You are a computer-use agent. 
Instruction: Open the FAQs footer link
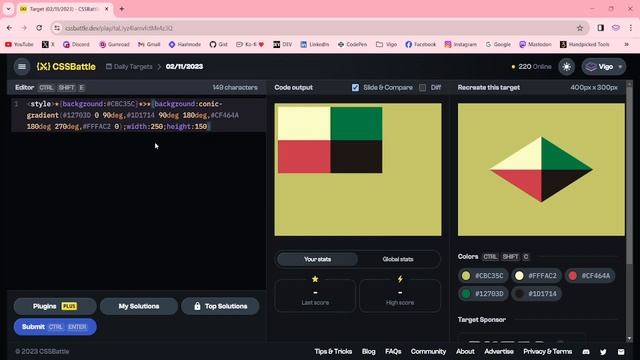pyautogui.click(x=393, y=351)
